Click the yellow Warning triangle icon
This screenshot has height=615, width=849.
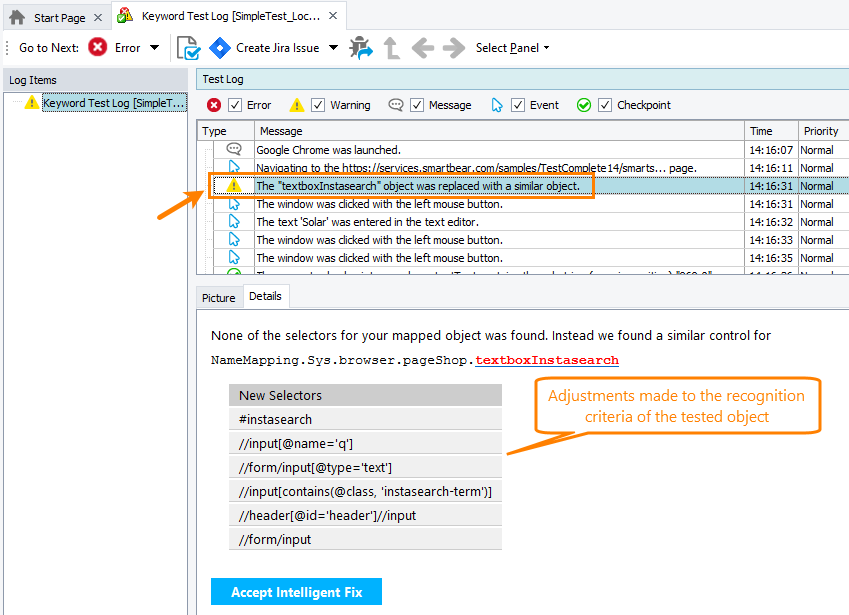[x=297, y=105]
